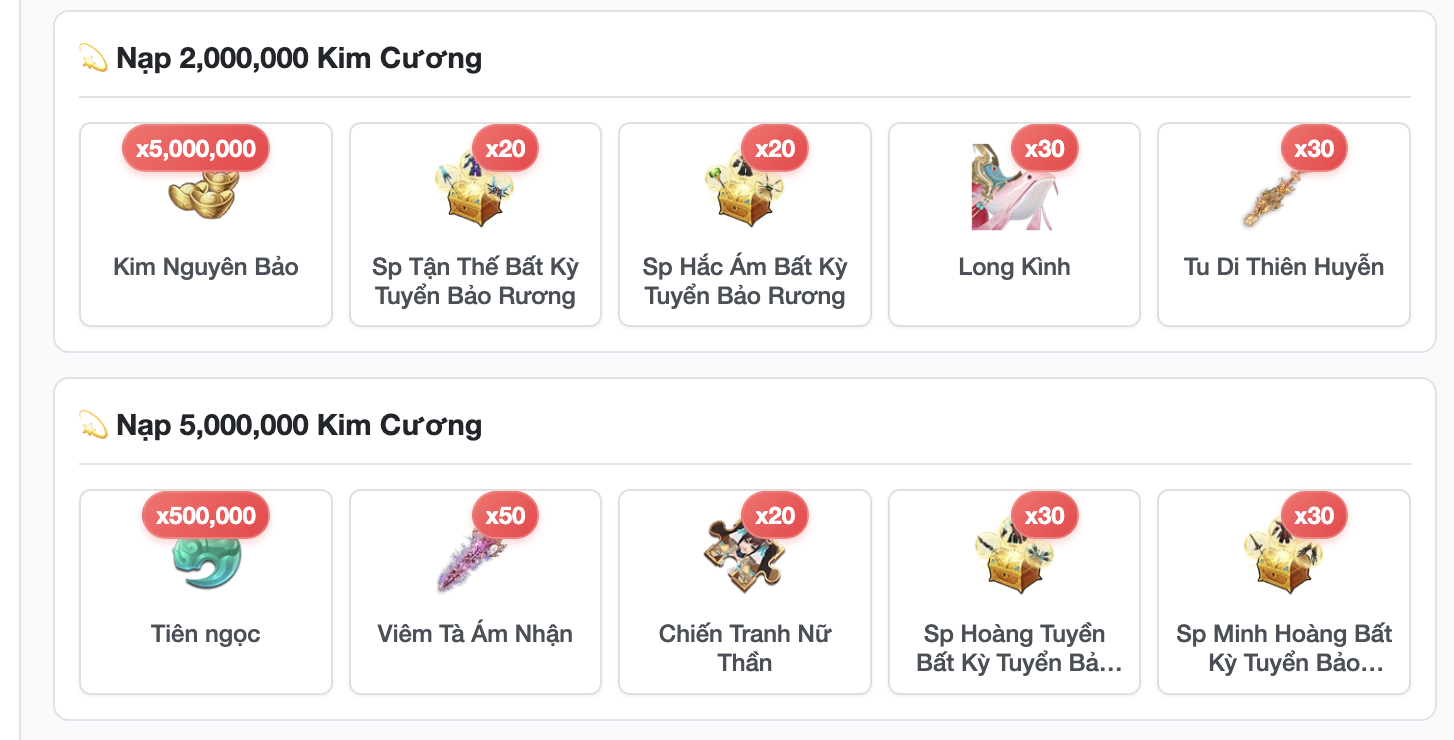Click the Nạp 5,000,000 Kim Cương heading
Screen dimensions: 1454x740
coord(299,425)
